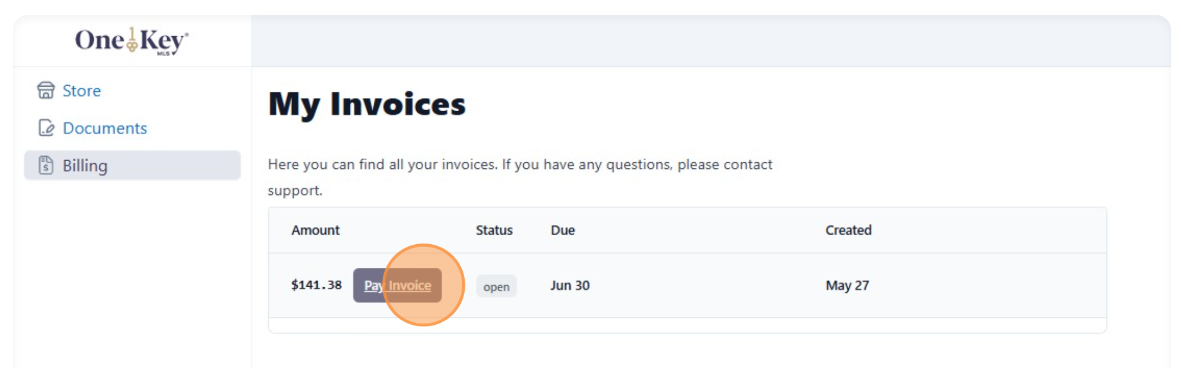The width and height of the screenshot is (1181, 368).
Task: Select the Billing sidebar item
Action: [133, 166]
